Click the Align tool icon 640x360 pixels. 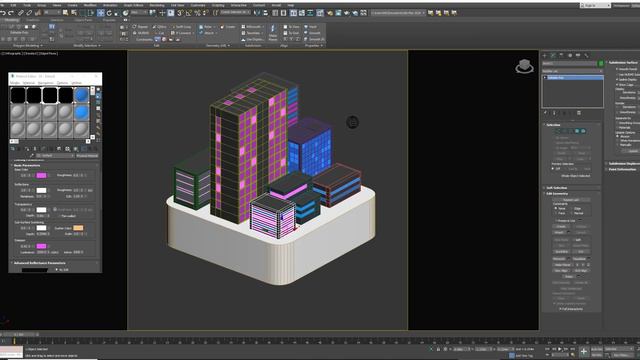pos(266,13)
